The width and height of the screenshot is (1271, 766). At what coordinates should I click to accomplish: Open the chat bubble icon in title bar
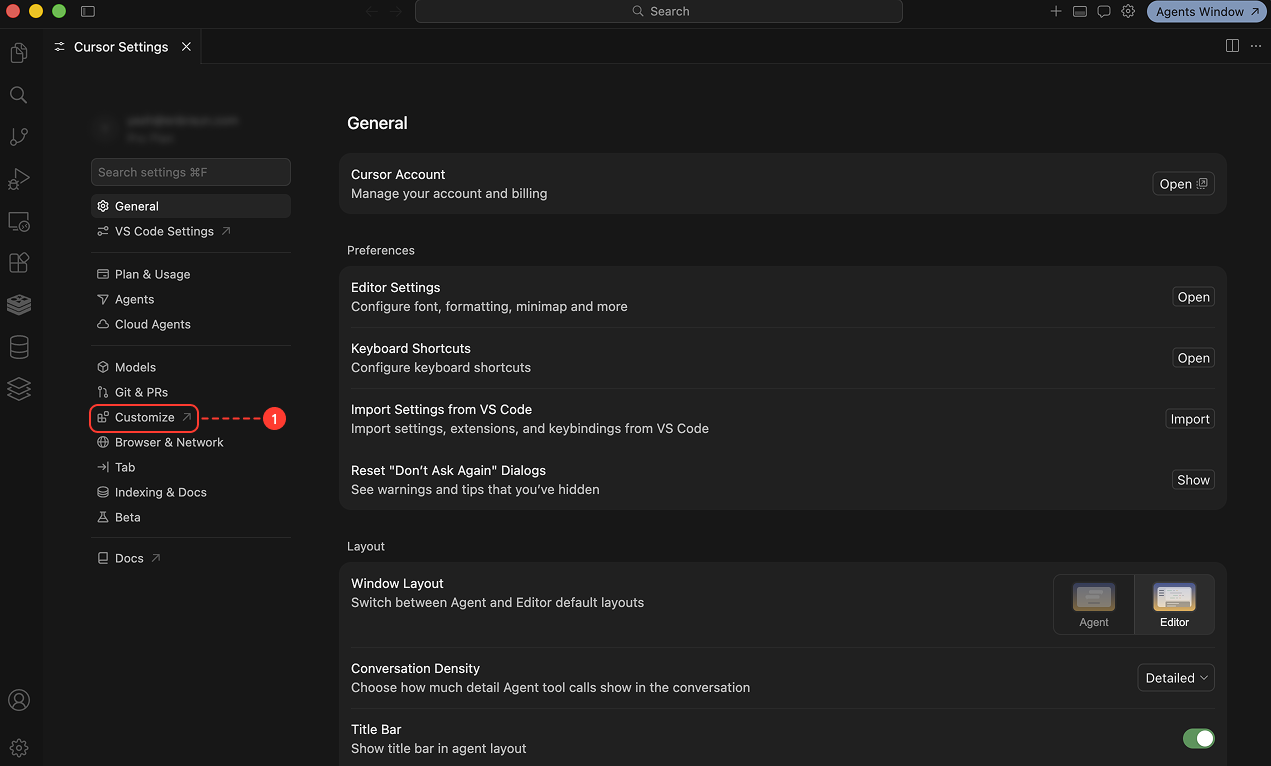[x=1104, y=11]
